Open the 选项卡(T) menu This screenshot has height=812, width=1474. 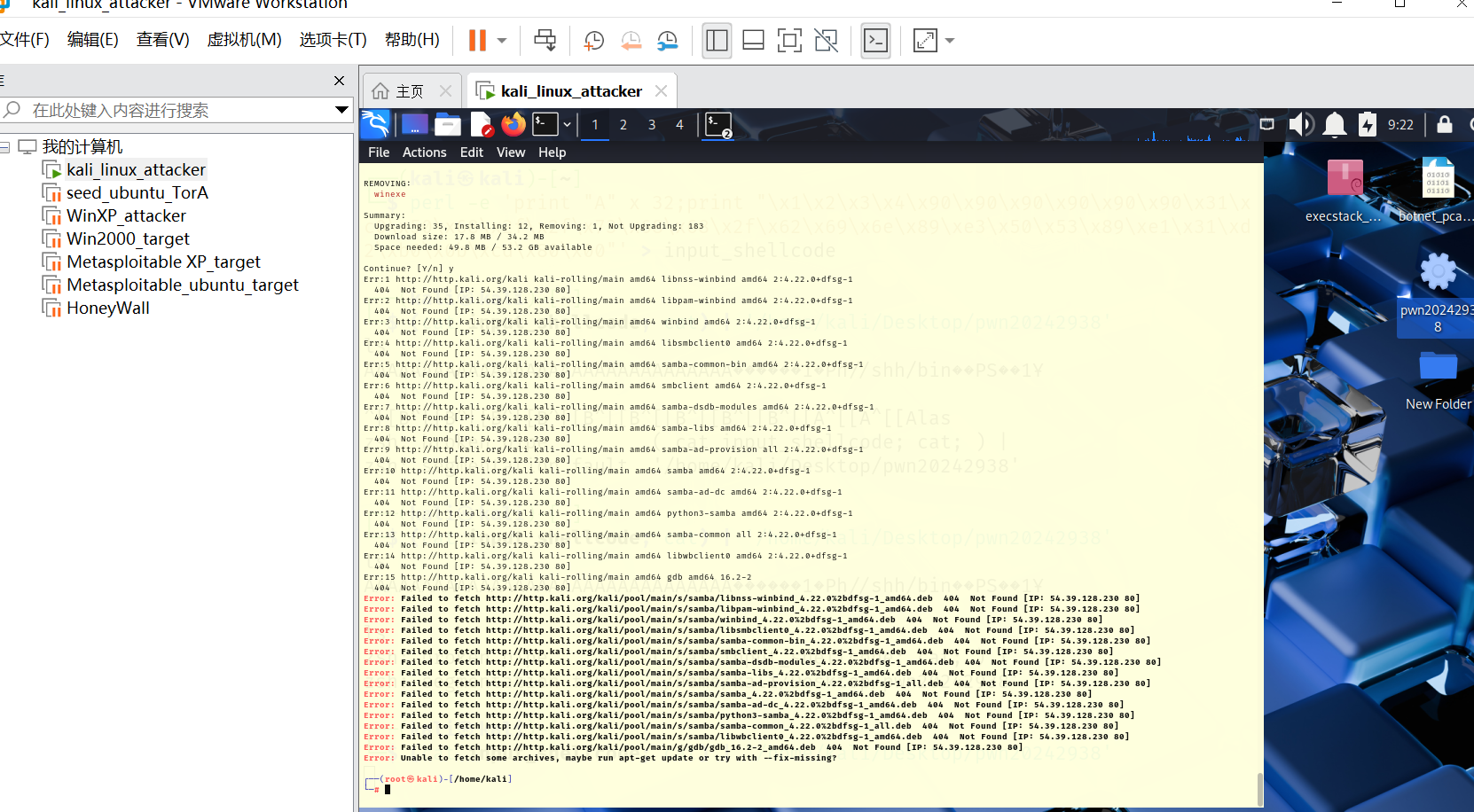[x=333, y=40]
